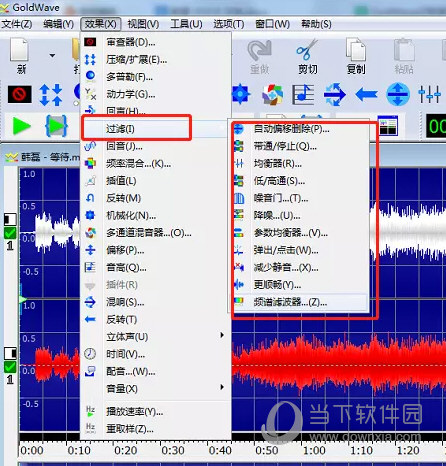Choose 均衡器(R)... from filter submenu
This screenshot has height=466, width=446.
(x=299, y=163)
